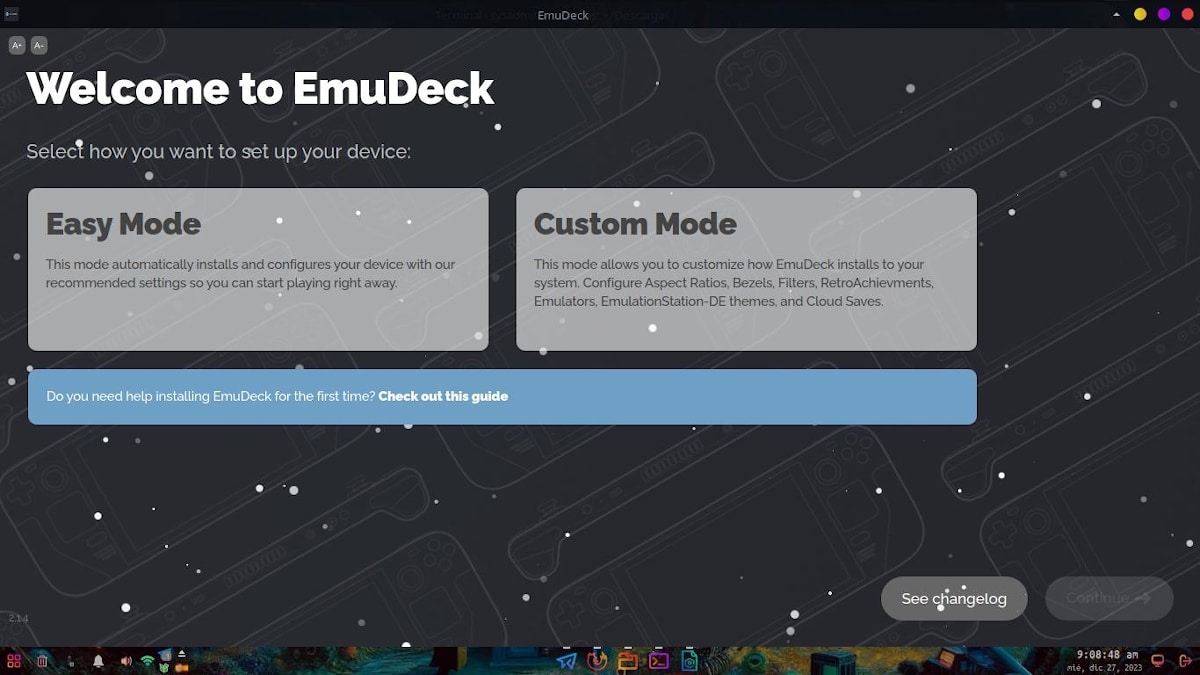Open the Wi-Fi network icon
1200x675 pixels.
point(147,661)
